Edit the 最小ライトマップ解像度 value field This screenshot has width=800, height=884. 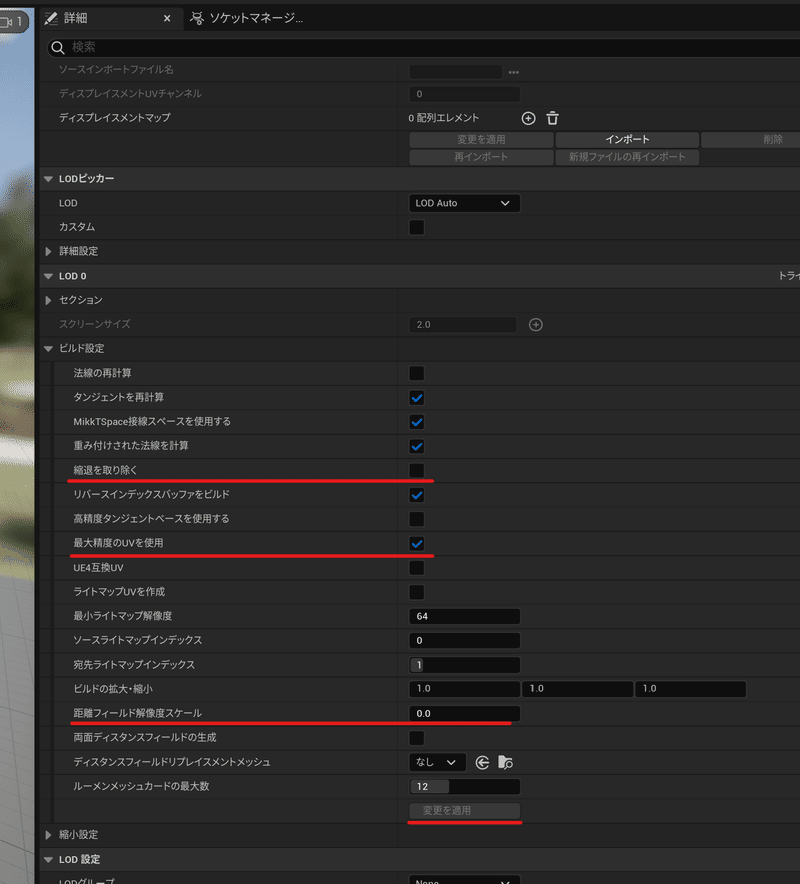pyautogui.click(x=464, y=616)
